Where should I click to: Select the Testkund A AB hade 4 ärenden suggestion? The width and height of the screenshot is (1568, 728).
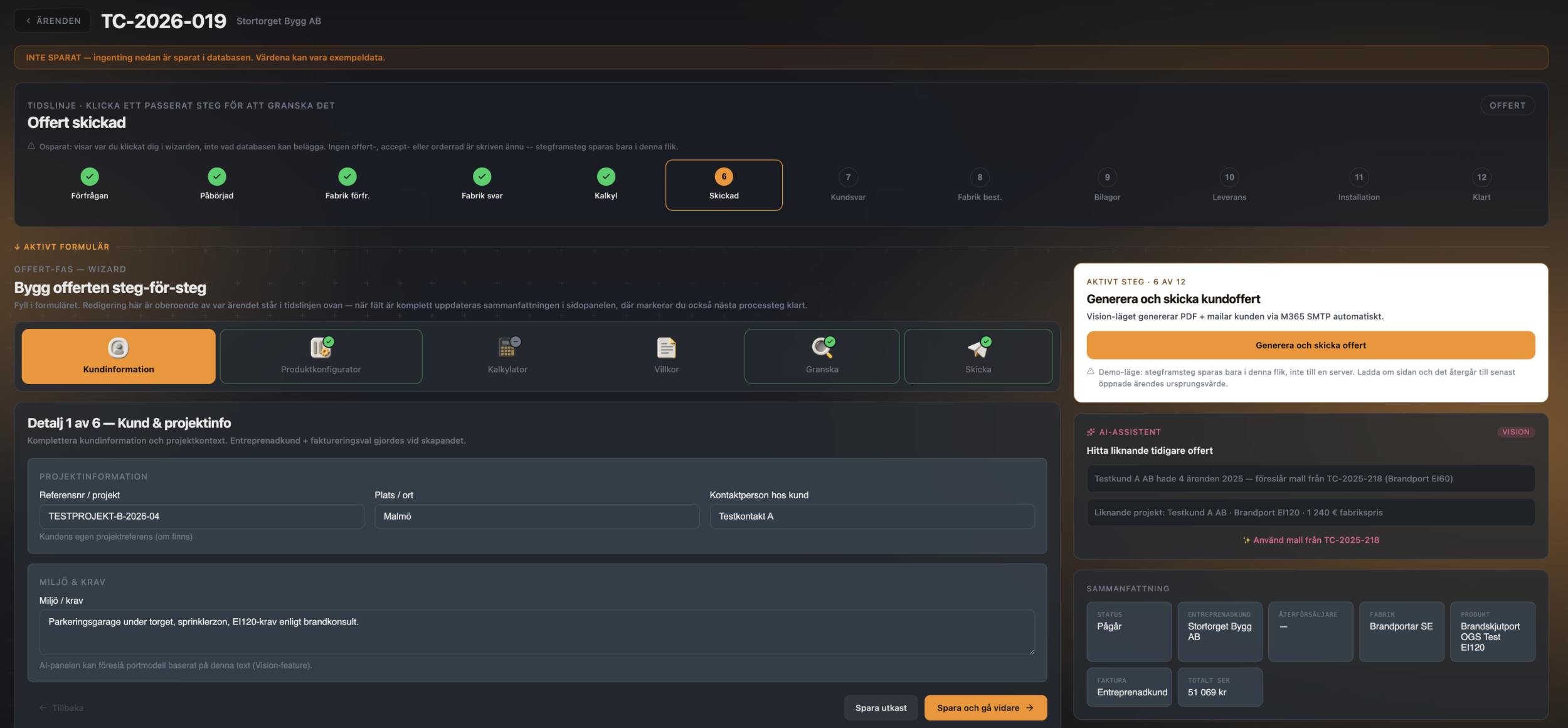click(x=1310, y=478)
